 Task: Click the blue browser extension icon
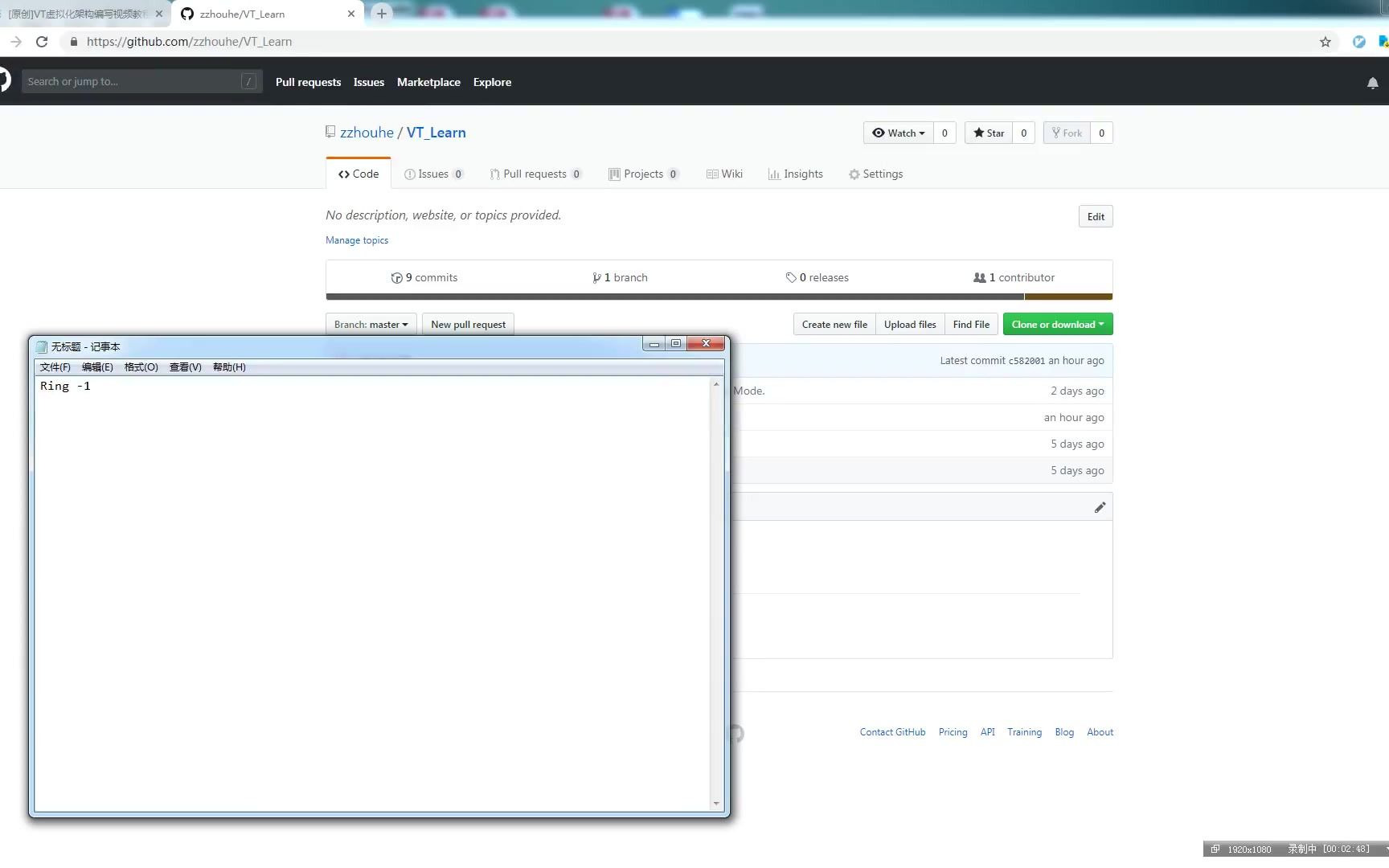pyautogui.click(x=1358, y=42)
